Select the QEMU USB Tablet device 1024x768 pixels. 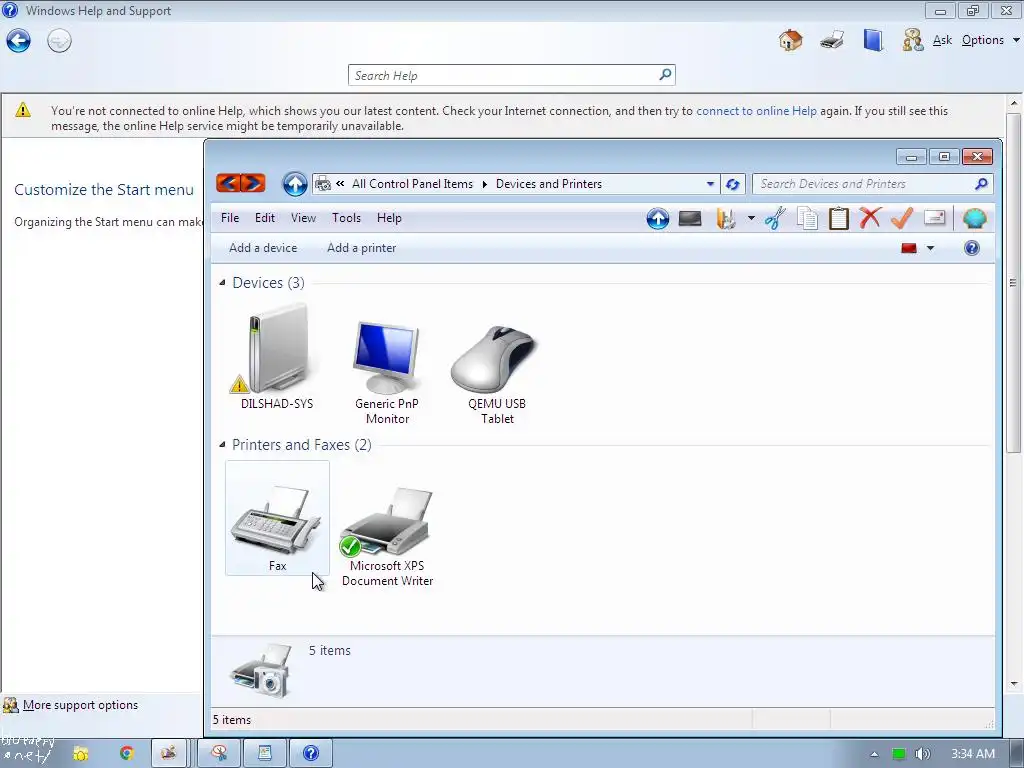497,374
